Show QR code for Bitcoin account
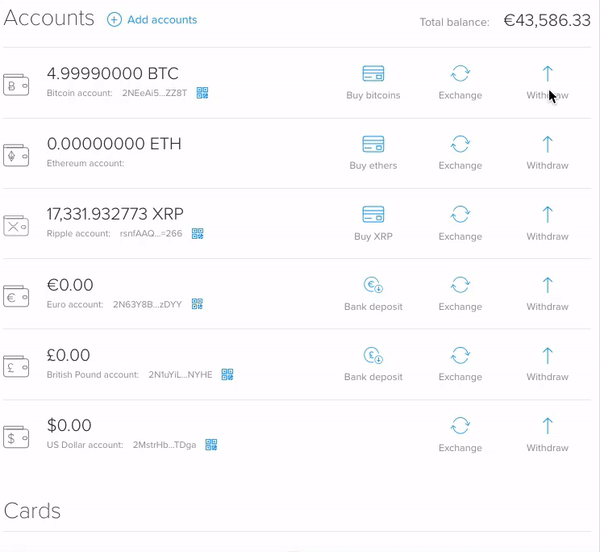The width and height of the screenshot is (600, 552). 202,93
